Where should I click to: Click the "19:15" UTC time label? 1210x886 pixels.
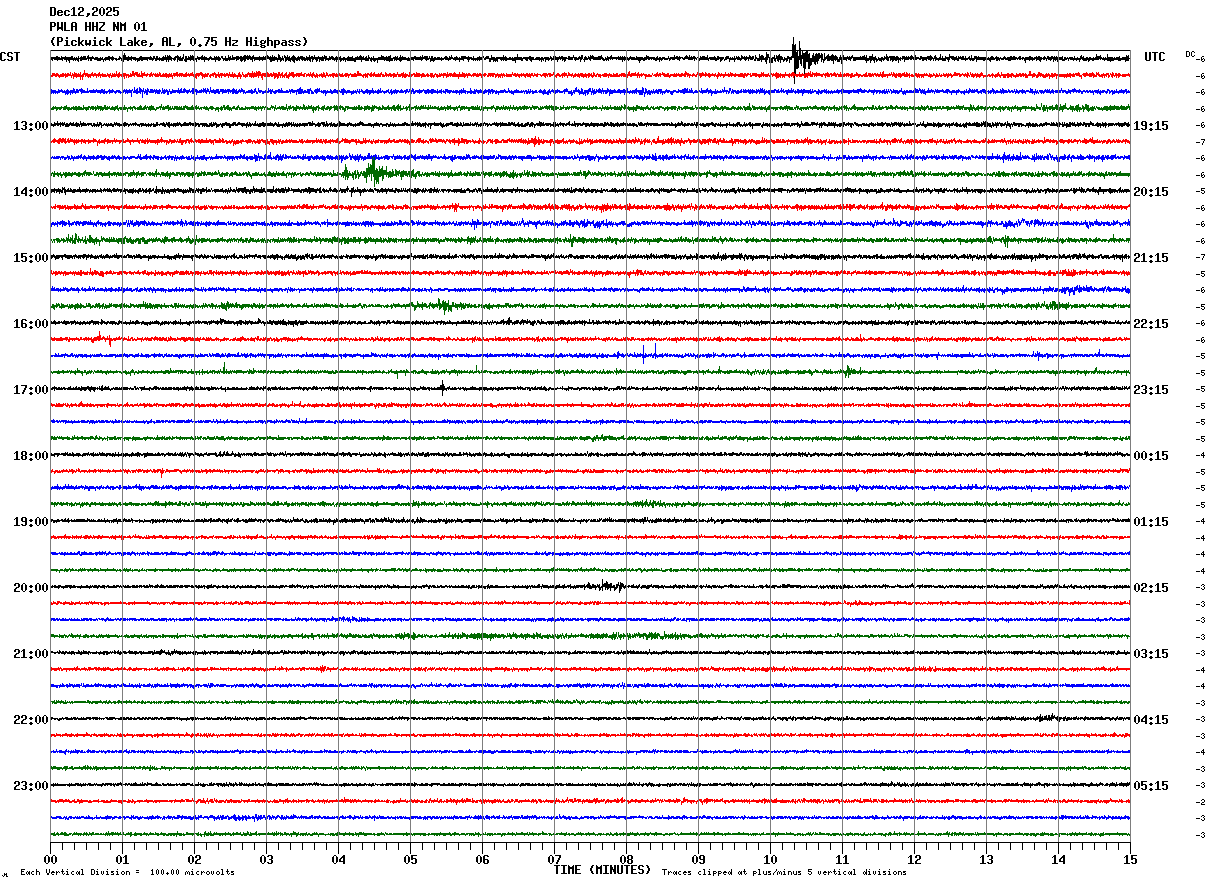(x=1150, y=126)
